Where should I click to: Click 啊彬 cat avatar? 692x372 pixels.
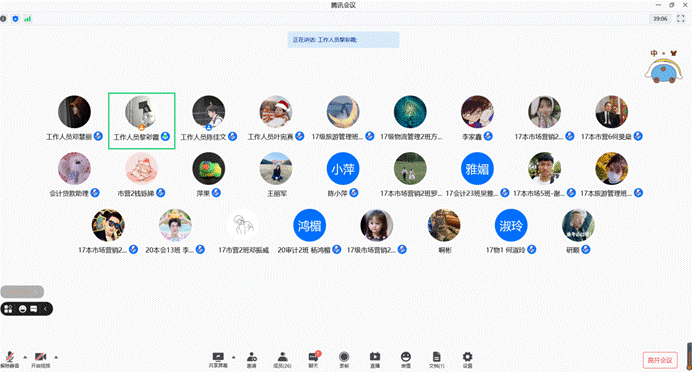(444, 225)
